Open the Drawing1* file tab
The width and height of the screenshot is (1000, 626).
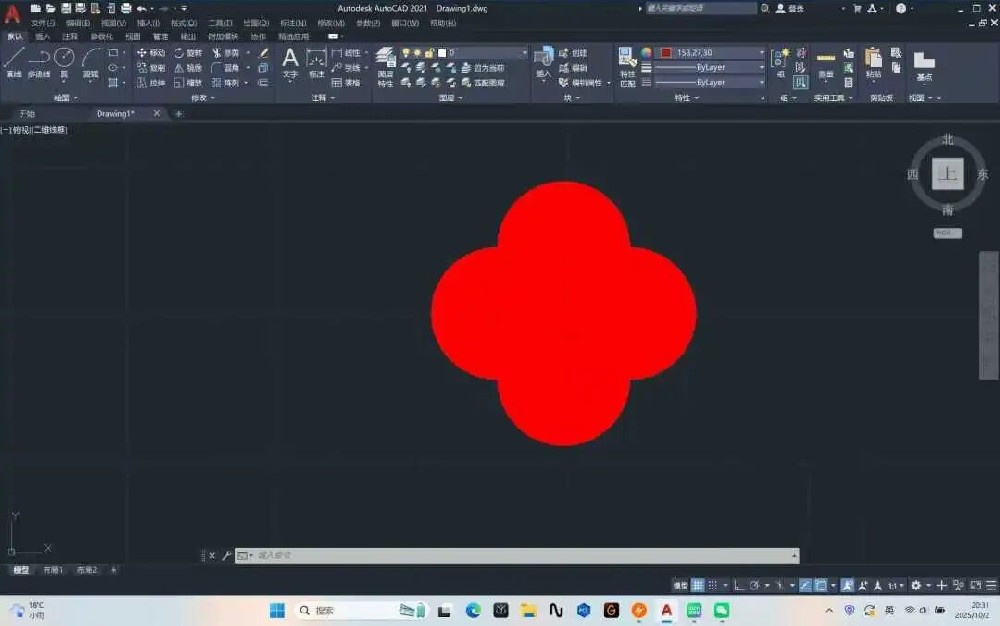[x=116, y=114]
